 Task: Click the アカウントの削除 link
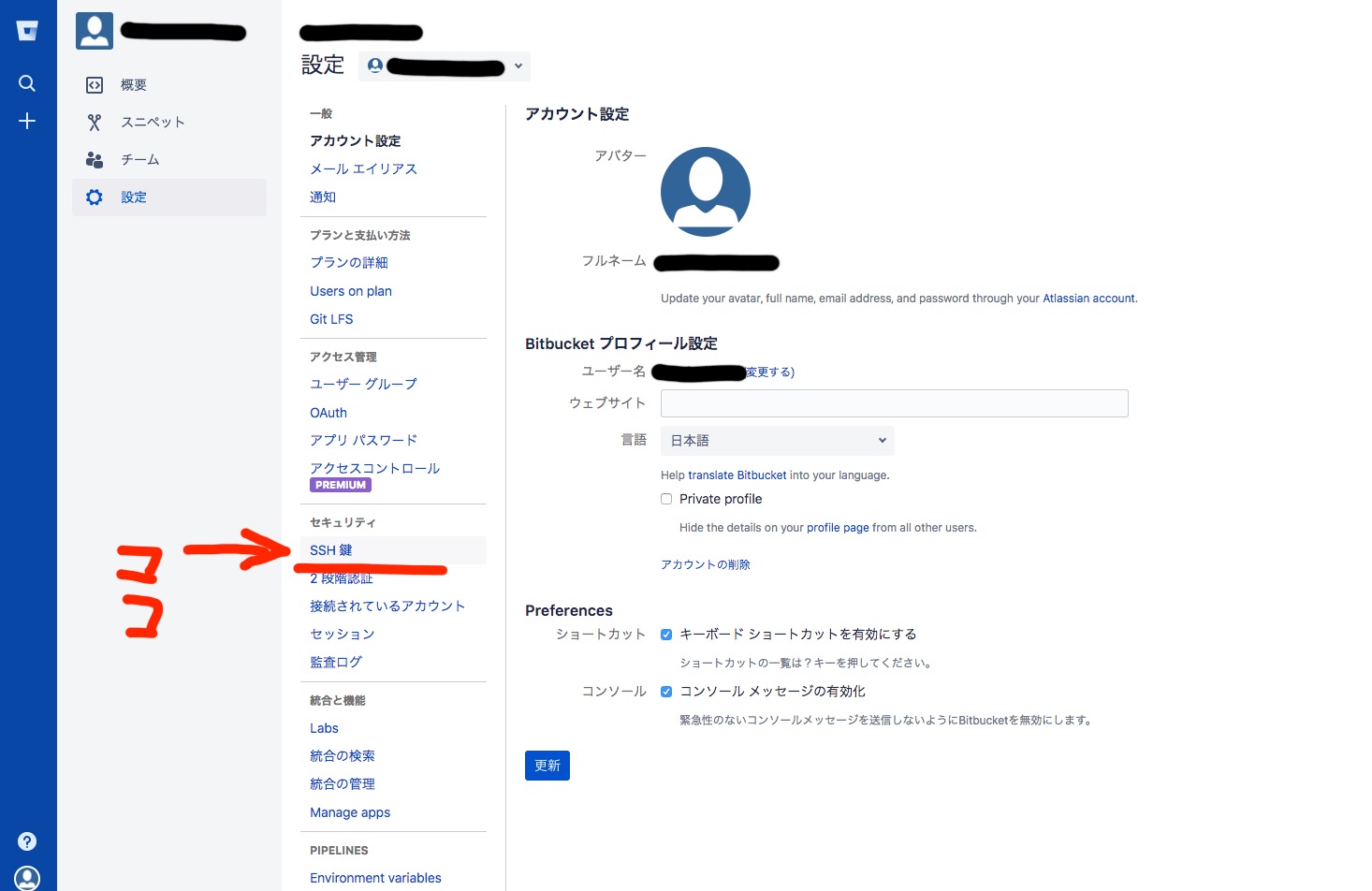click(704, 563)
